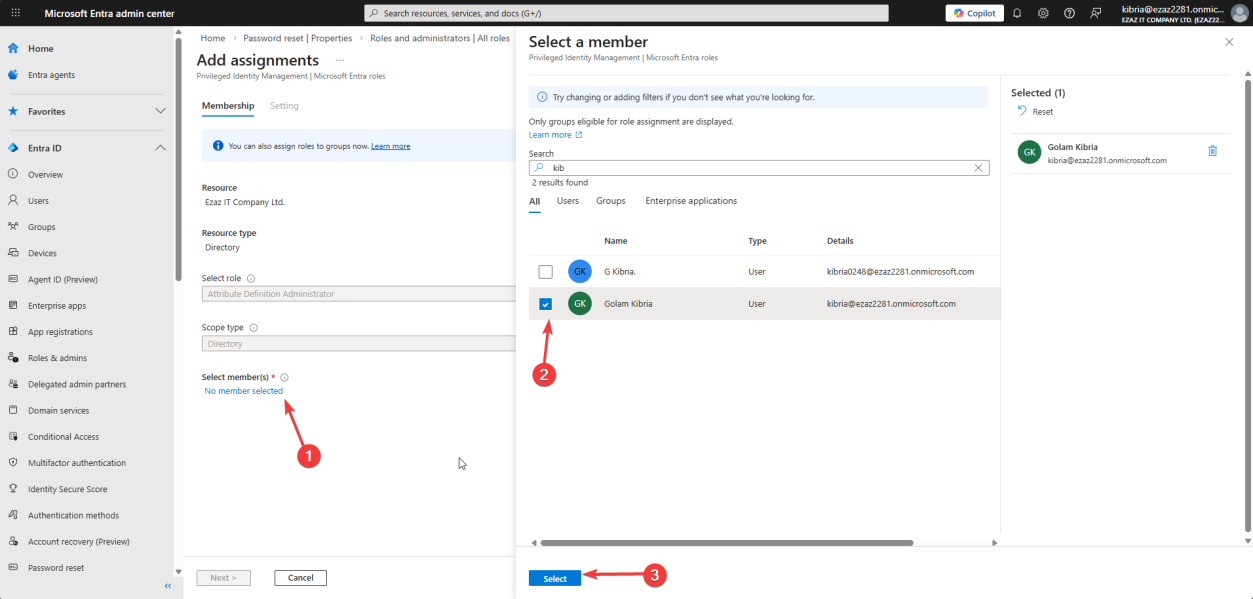Screen dimensions: 1253x599
Task: Open the No member selected link
Action: point(244,391)
